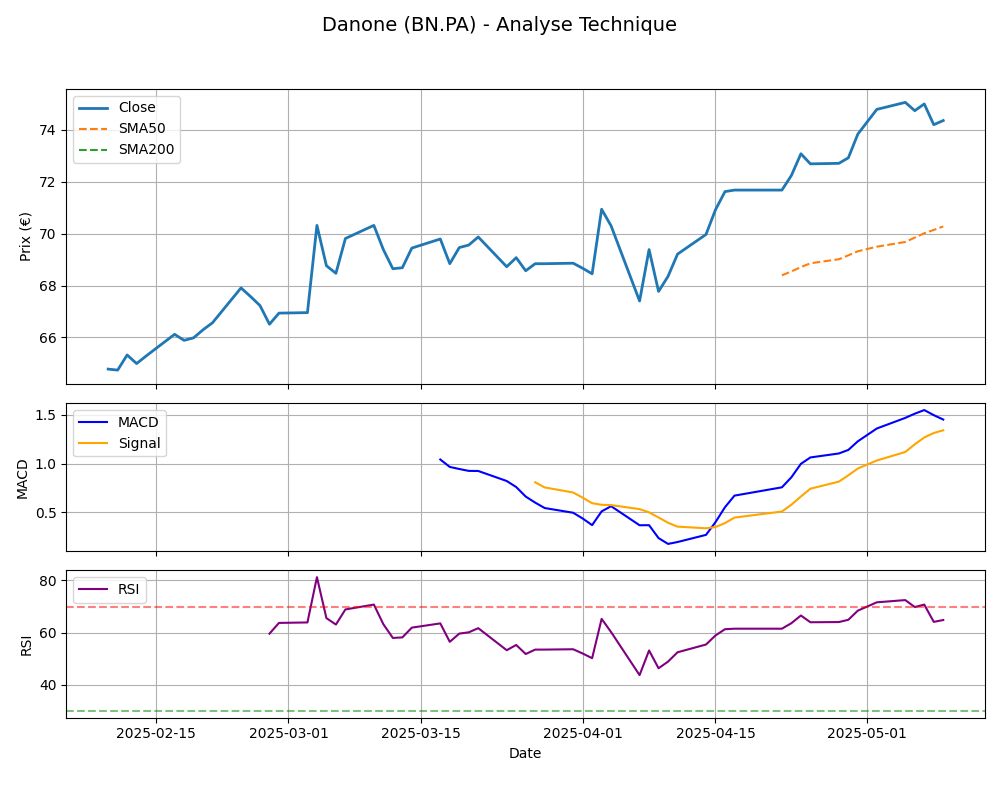1000x800 pixels.
Task: Click the chart title 'Danone (BN.PA) - Analyse Technique'
Action: [x=499, y=25]
